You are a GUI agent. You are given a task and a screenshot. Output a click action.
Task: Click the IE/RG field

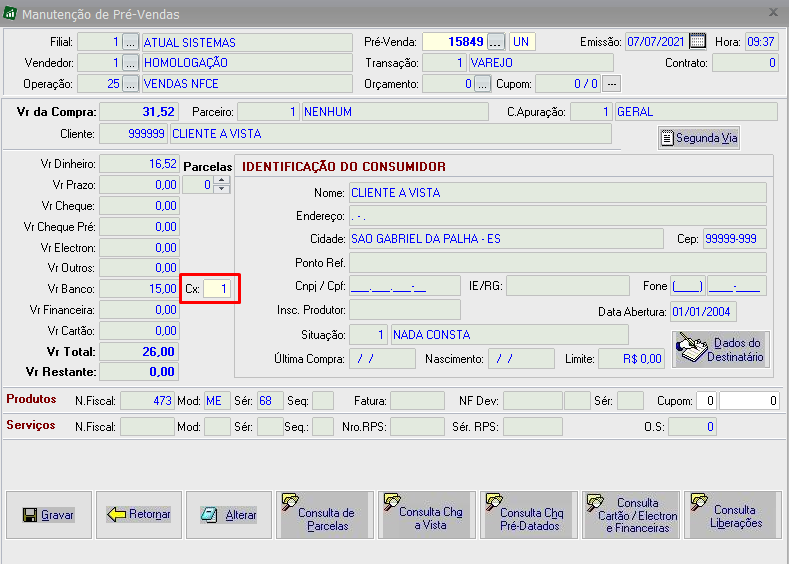[x=568, y=286]
